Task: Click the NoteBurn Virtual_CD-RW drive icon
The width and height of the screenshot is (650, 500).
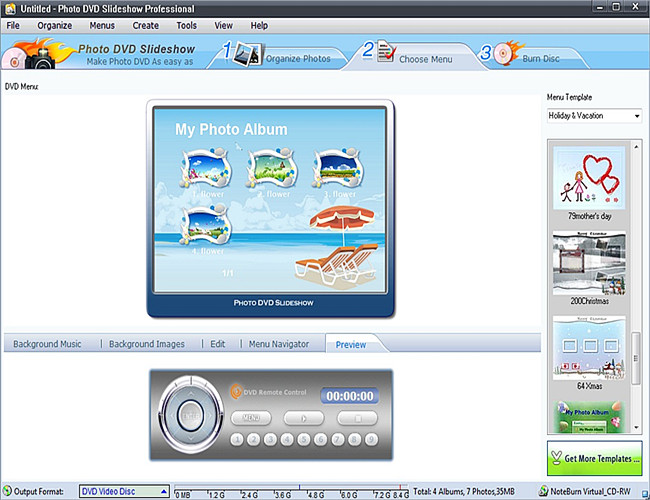Action: (543, 491)
